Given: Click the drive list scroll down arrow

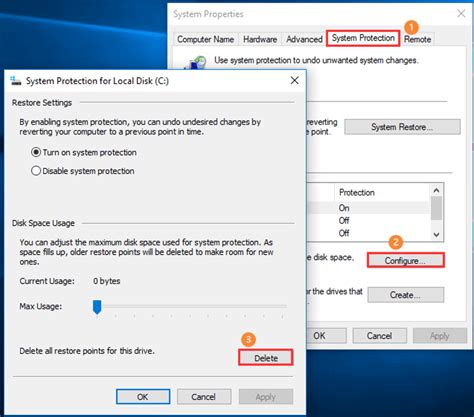Looking at the screenshot, I should click(436, 235).
